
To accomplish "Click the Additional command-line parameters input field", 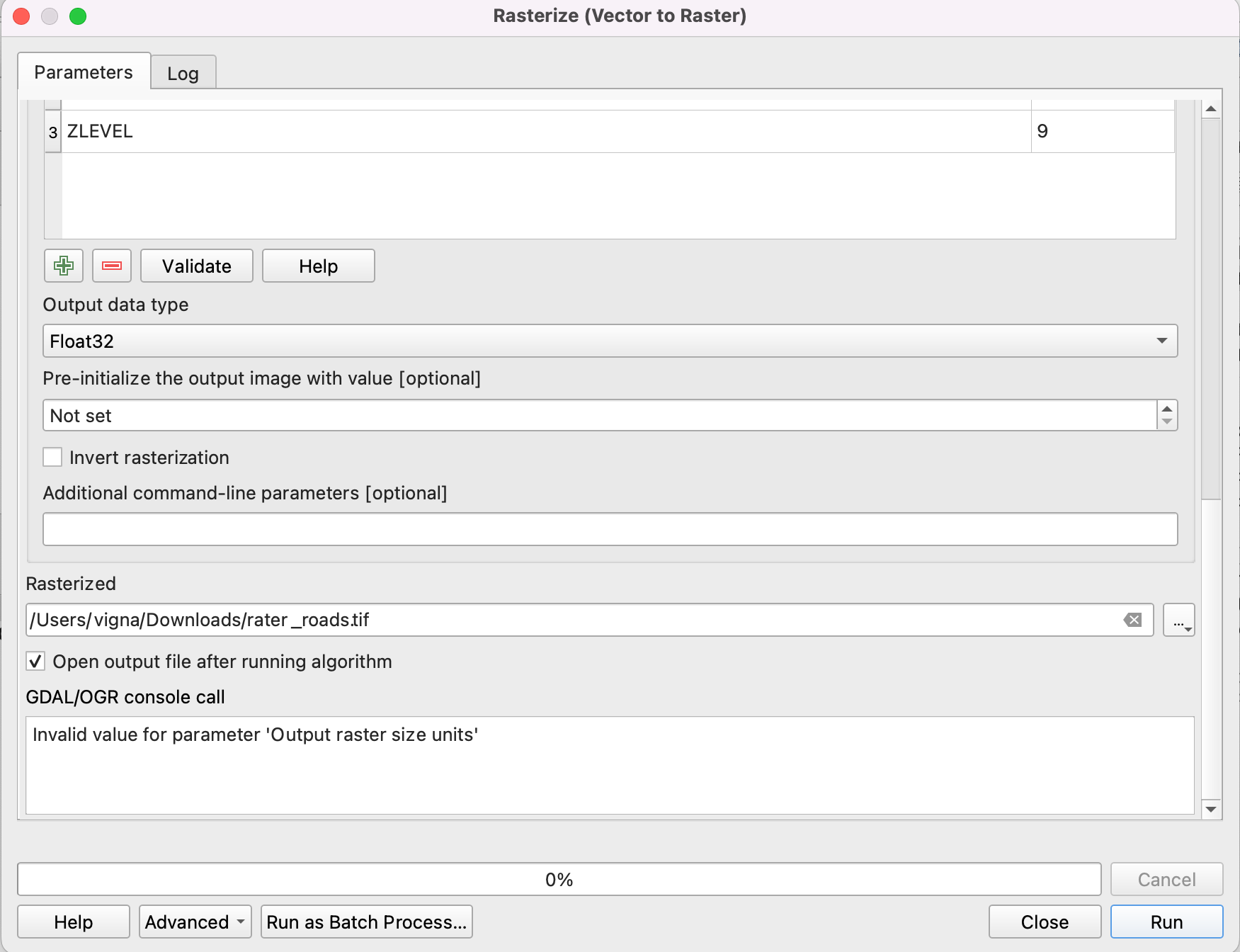I will [610, 529].
